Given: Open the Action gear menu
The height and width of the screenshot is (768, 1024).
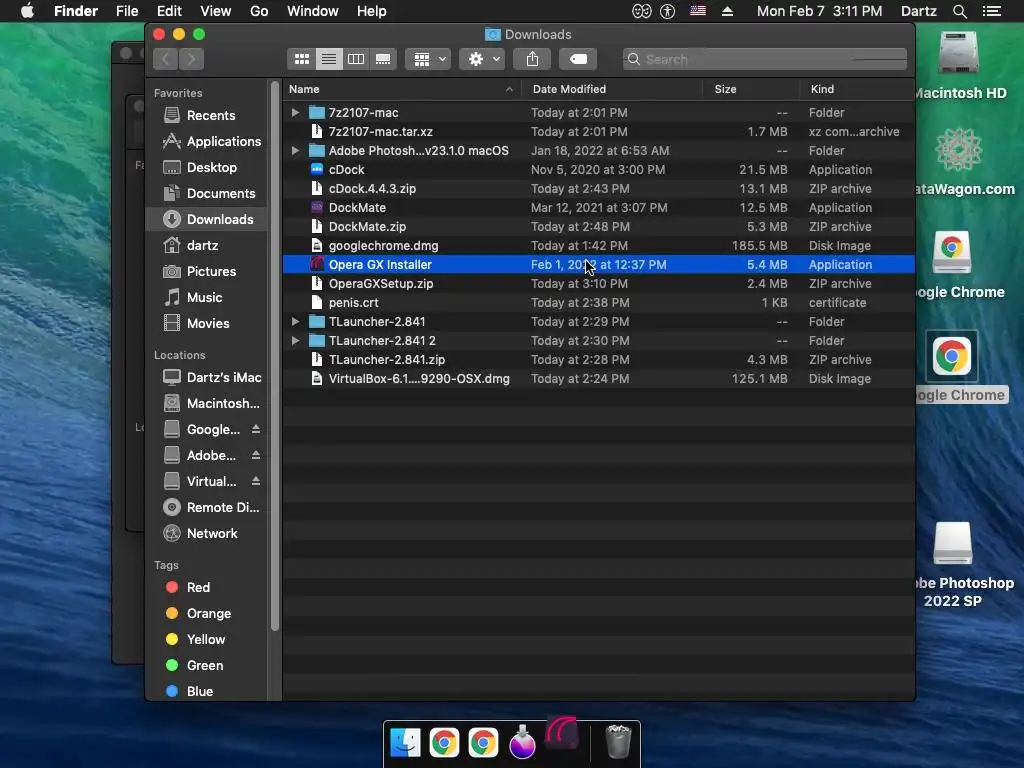Looking at the screenshot, I should coord(483,59).
